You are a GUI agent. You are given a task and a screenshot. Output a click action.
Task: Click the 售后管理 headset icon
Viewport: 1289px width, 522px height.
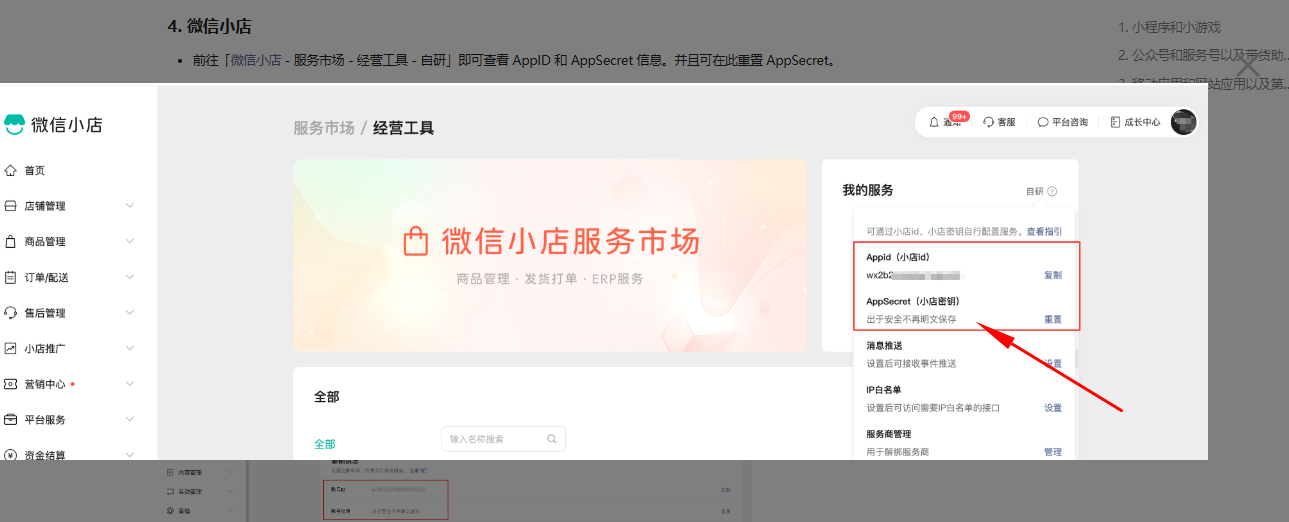(x=11, y=313)
